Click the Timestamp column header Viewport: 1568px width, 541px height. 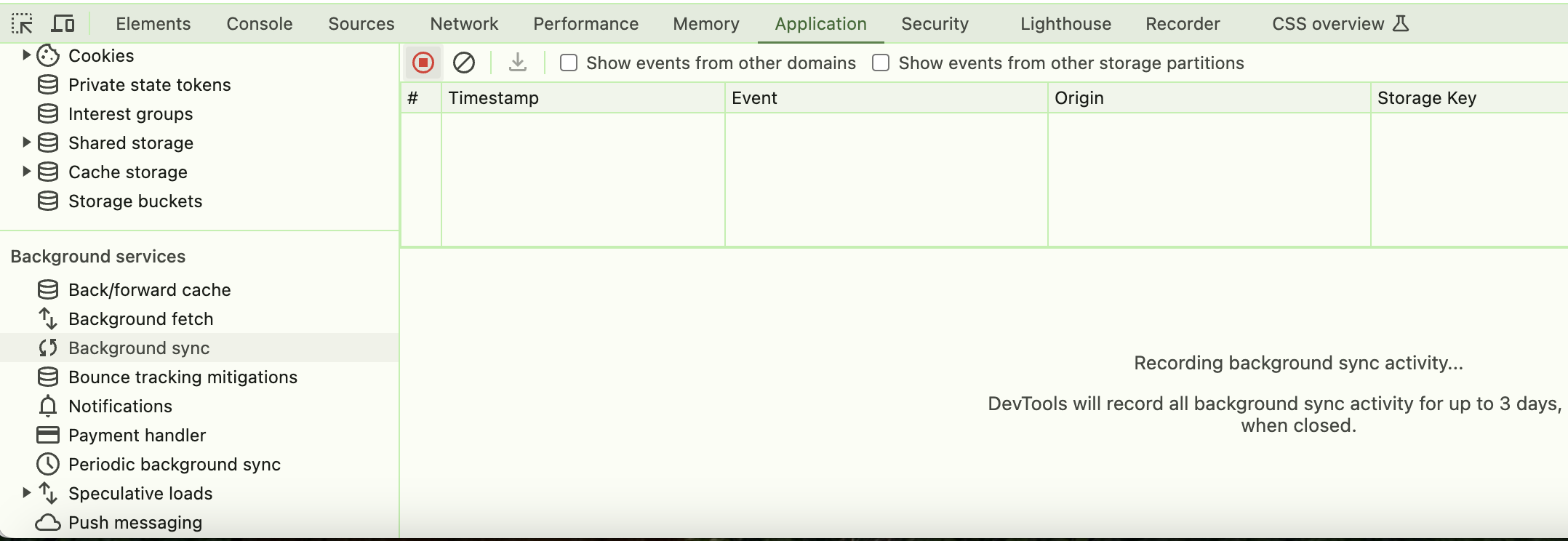583,98
